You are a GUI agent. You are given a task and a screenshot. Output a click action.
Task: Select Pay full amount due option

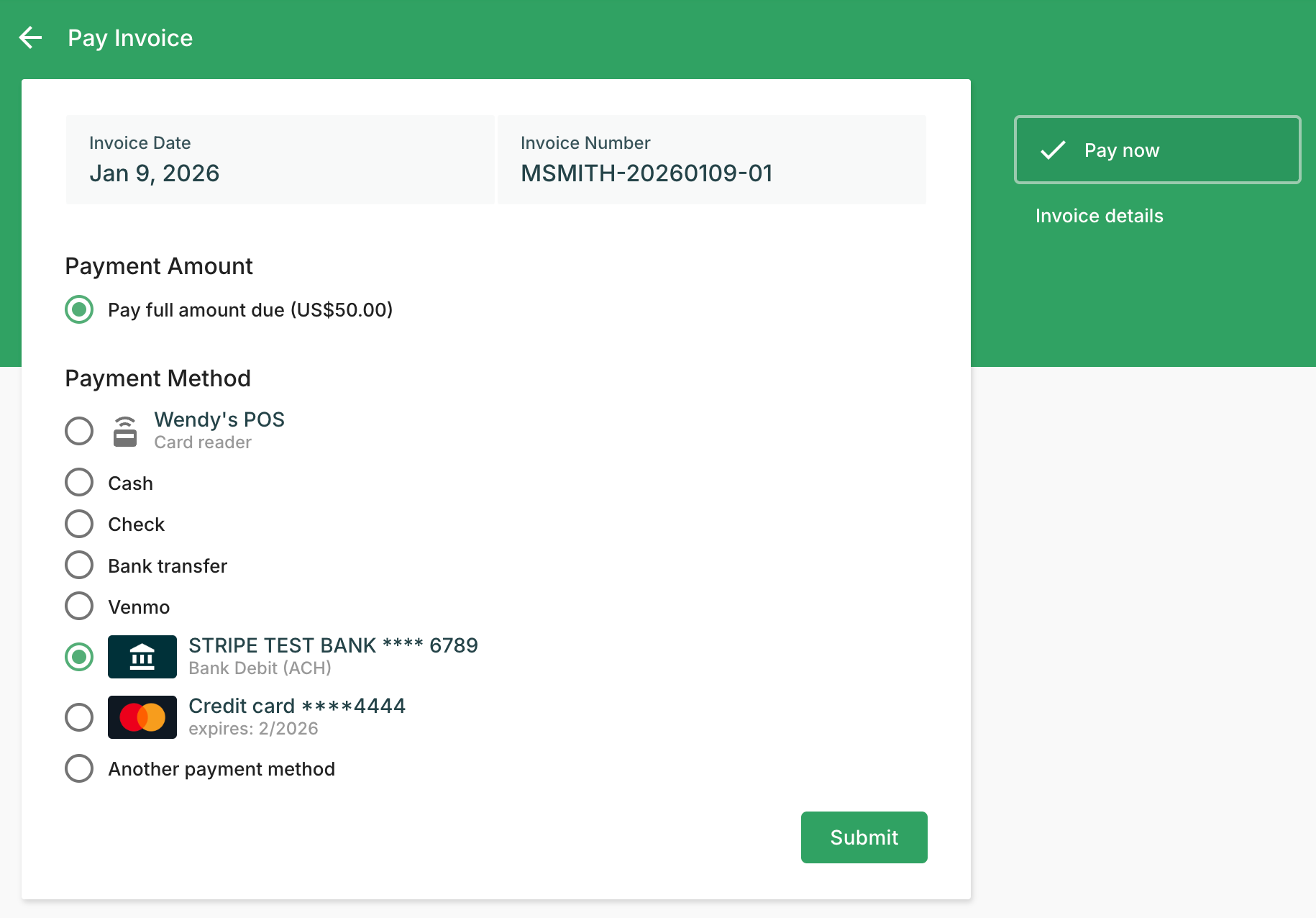tap(79, 310)
